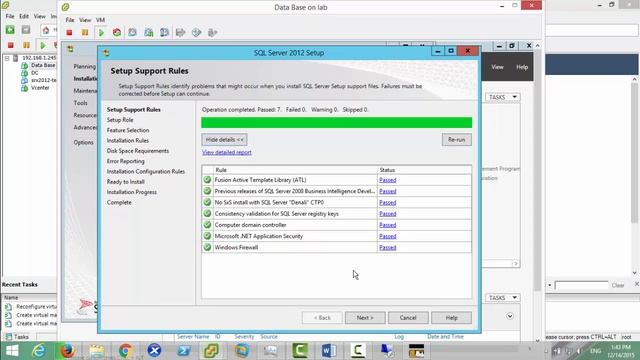Open View menu in the vSphere Client window
Image resolution: width=640 pixels, height=360 pixels.
[x=40, y=16]
